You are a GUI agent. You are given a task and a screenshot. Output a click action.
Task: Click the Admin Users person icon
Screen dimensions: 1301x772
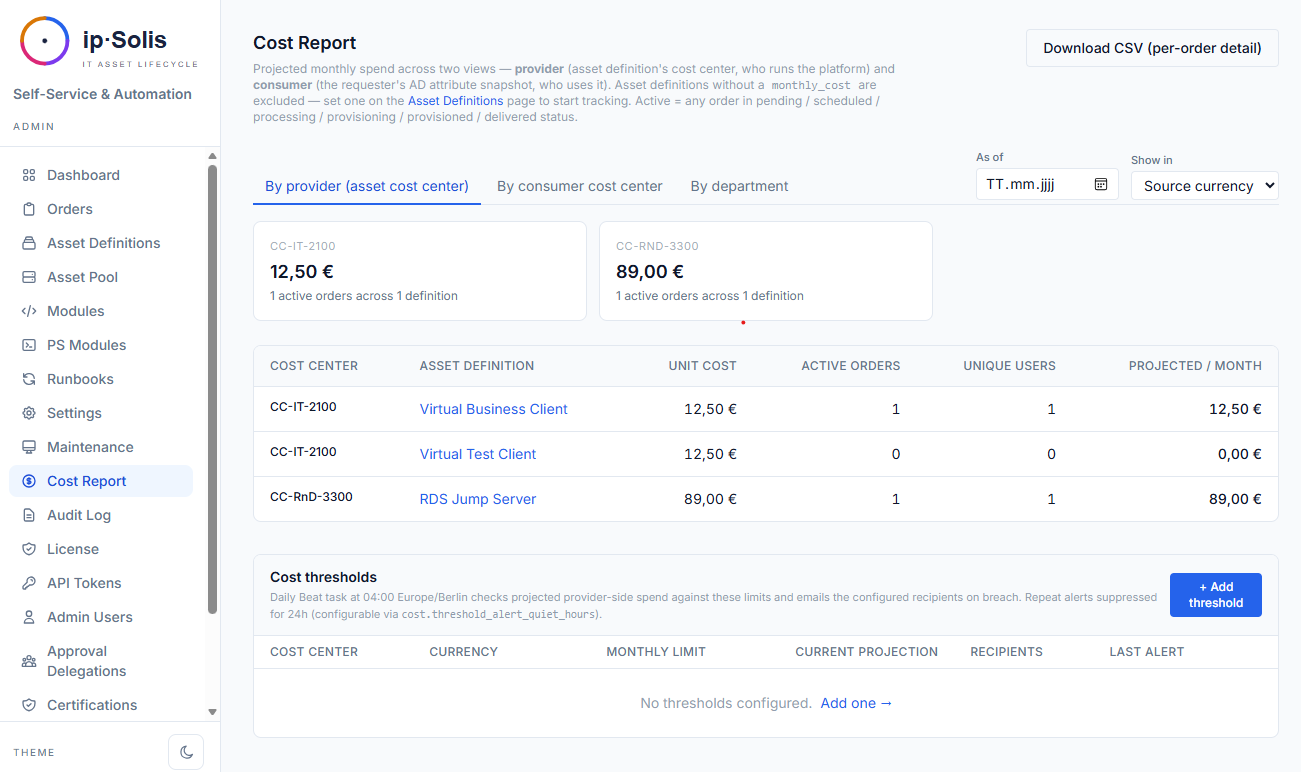tap(29, 617)
